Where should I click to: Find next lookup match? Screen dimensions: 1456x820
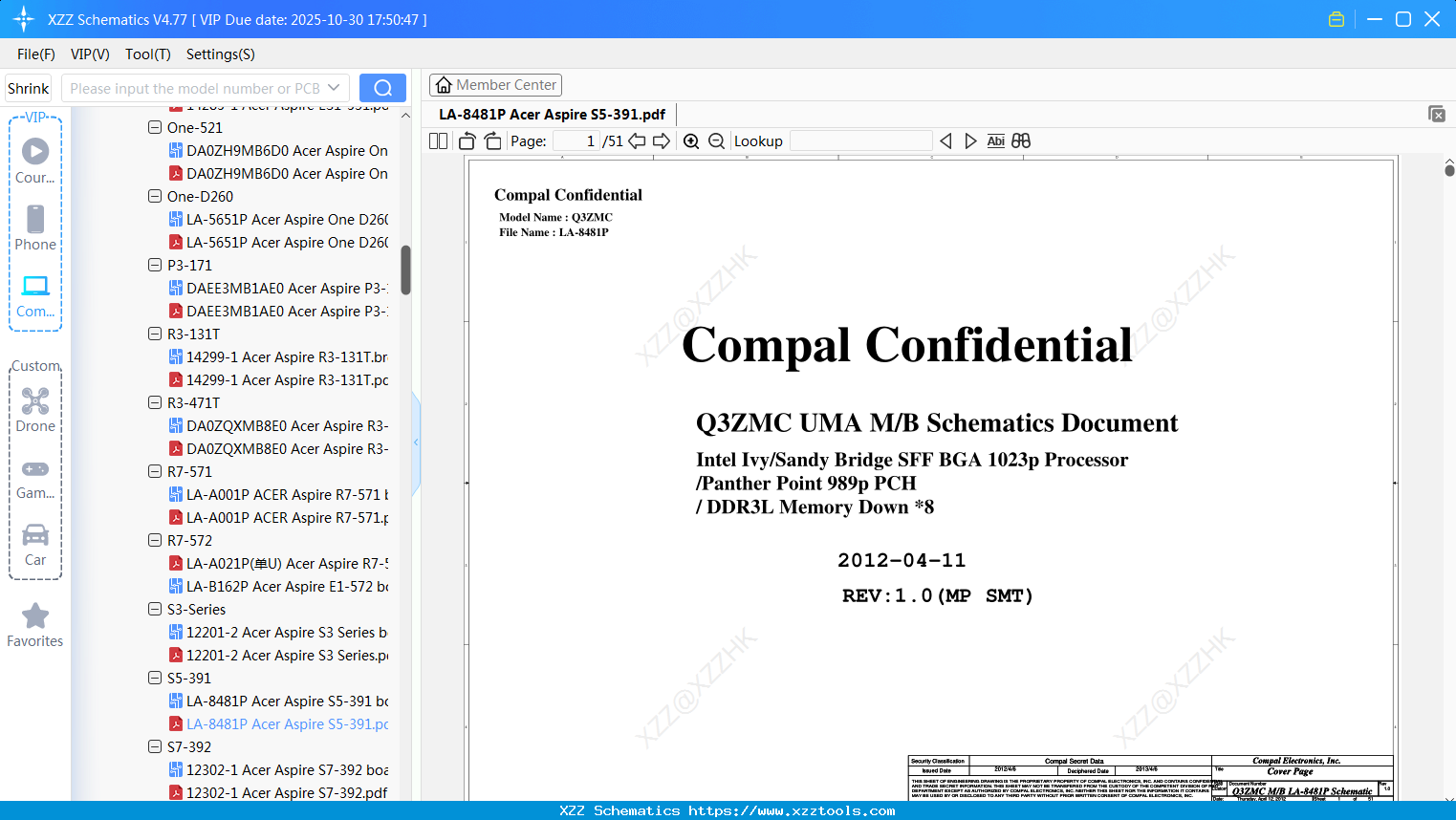(x=971, y=141)
